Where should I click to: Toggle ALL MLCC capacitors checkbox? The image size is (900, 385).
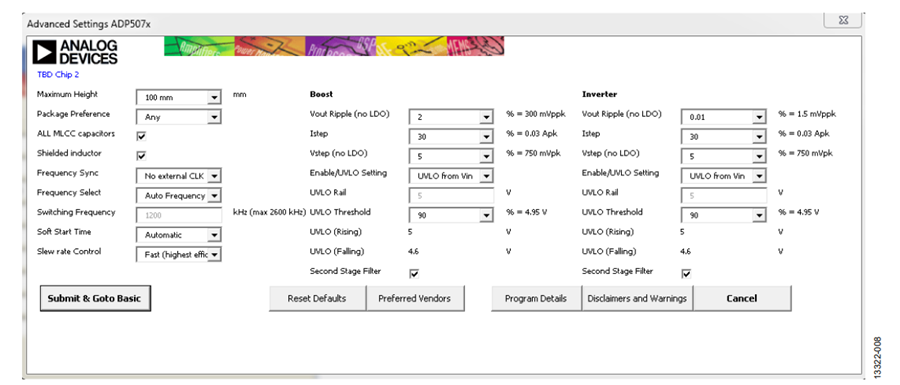[141, 136]
